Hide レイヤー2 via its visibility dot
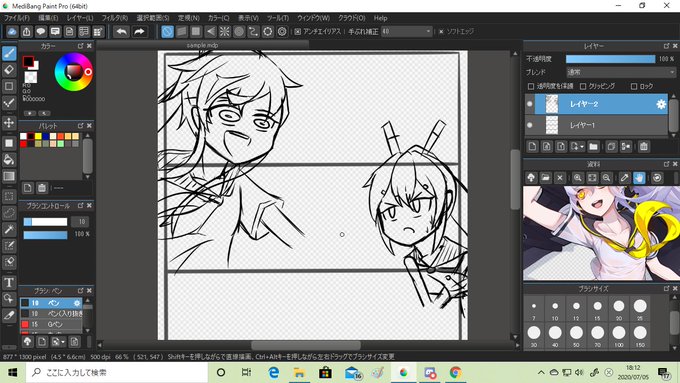Screen dimensions: 680x383 click(x=530, y=104)
